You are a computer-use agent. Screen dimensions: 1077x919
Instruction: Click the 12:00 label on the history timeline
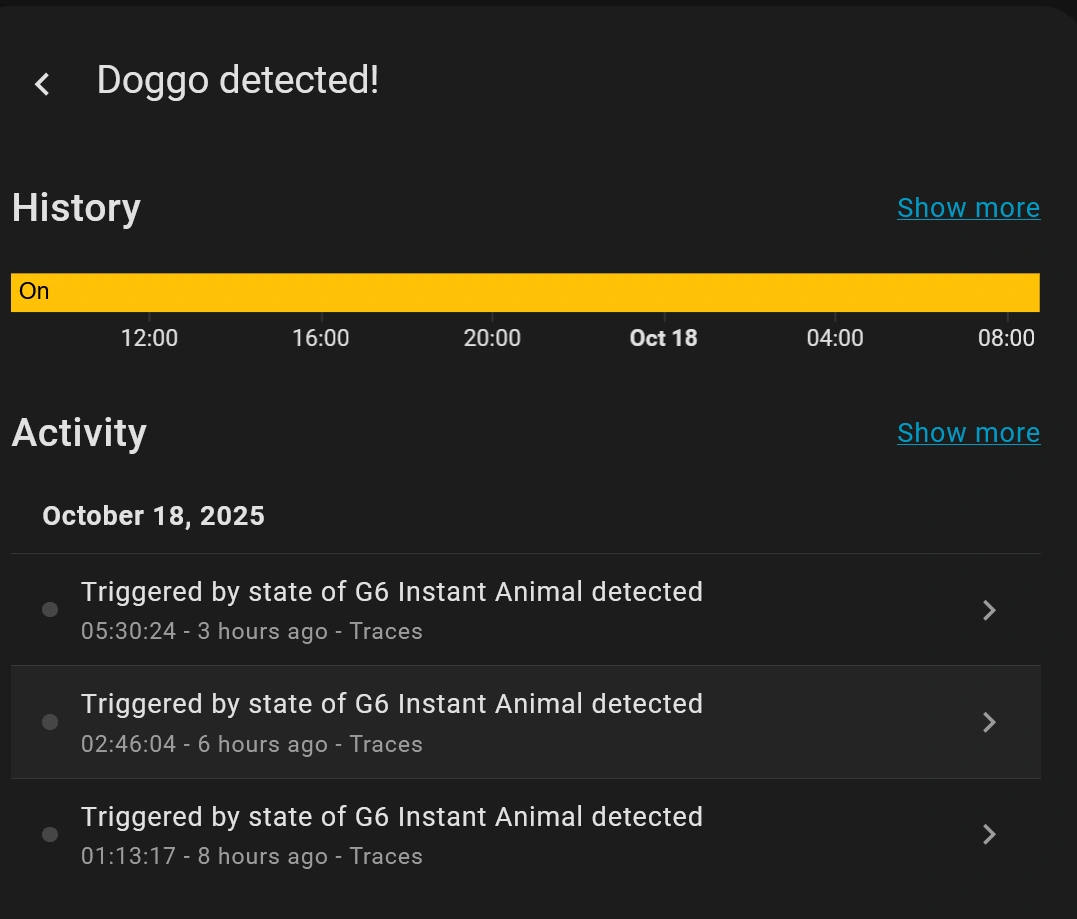click(x=149, y=338)
